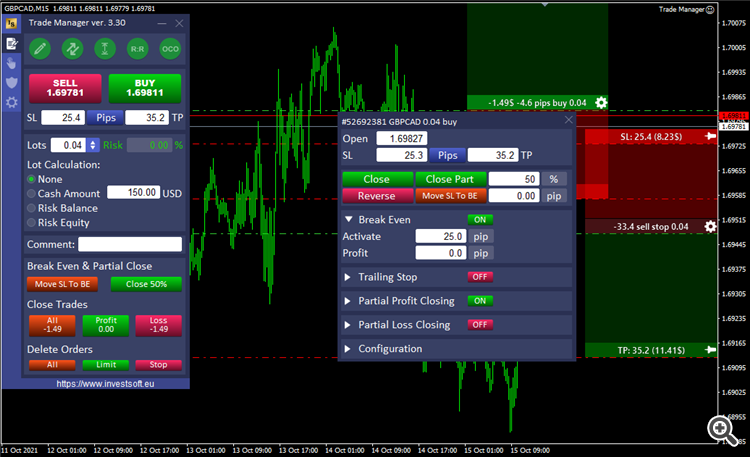Screen dimensions: 750x457
Task: Click the Close Part 50 percent field
Action: coord(514,179)
